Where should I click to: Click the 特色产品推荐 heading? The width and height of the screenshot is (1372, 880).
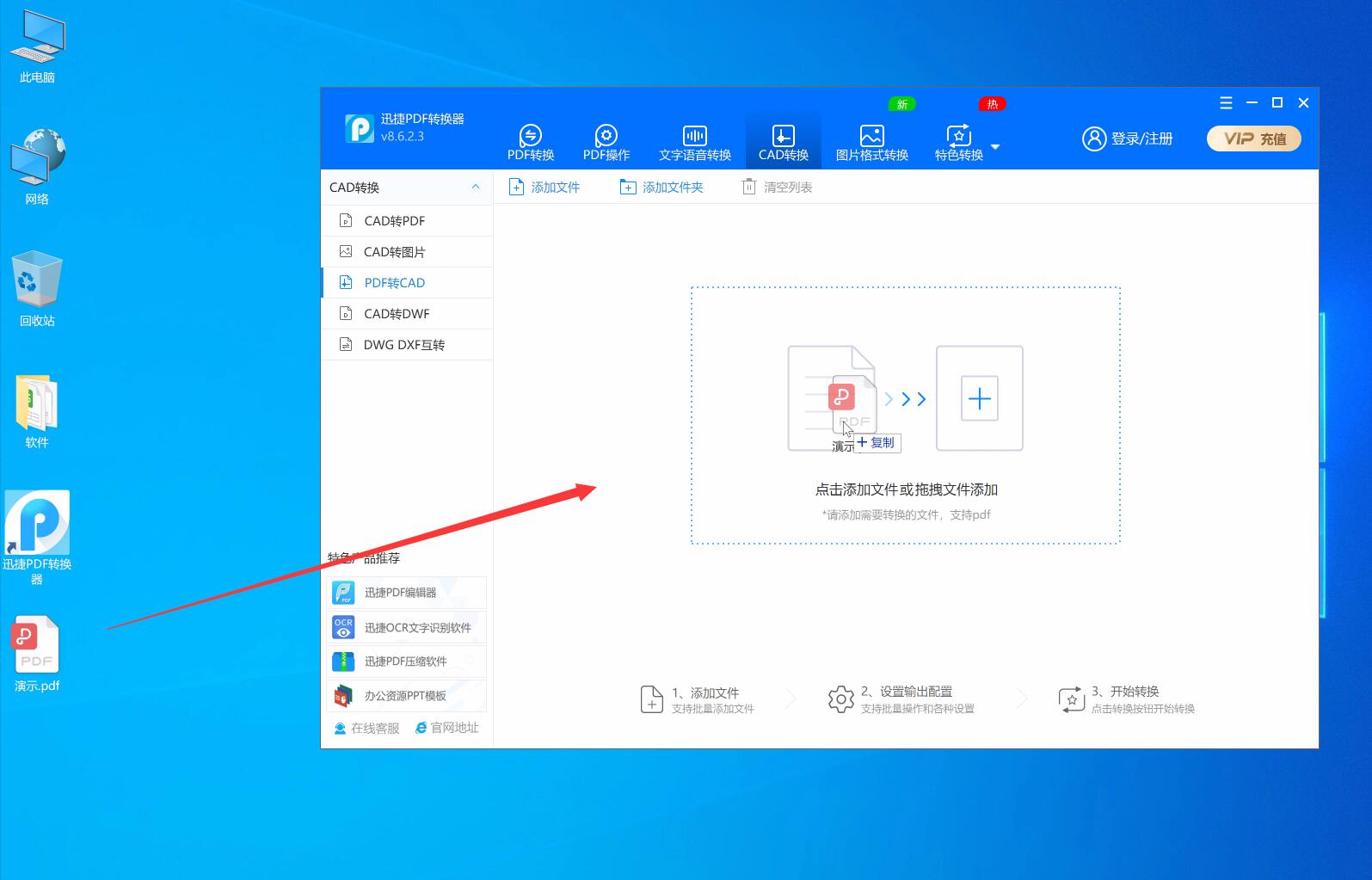[x=364, y=557]
